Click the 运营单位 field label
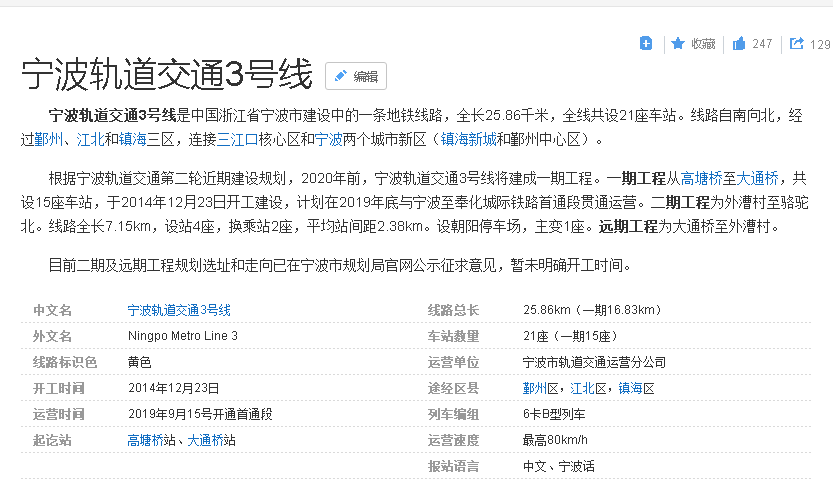833x487 pixels. click(x=453, y=362)
